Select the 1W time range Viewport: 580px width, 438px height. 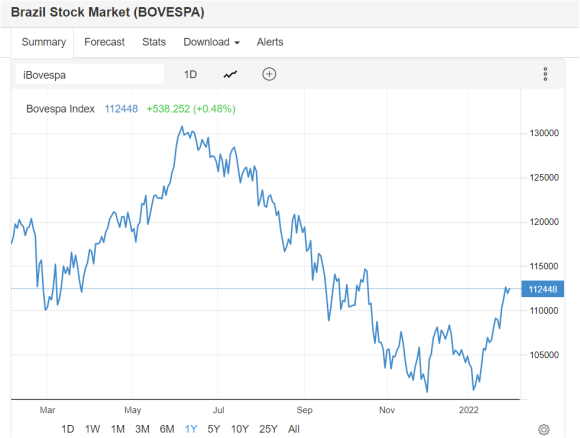tap(92, 429)
